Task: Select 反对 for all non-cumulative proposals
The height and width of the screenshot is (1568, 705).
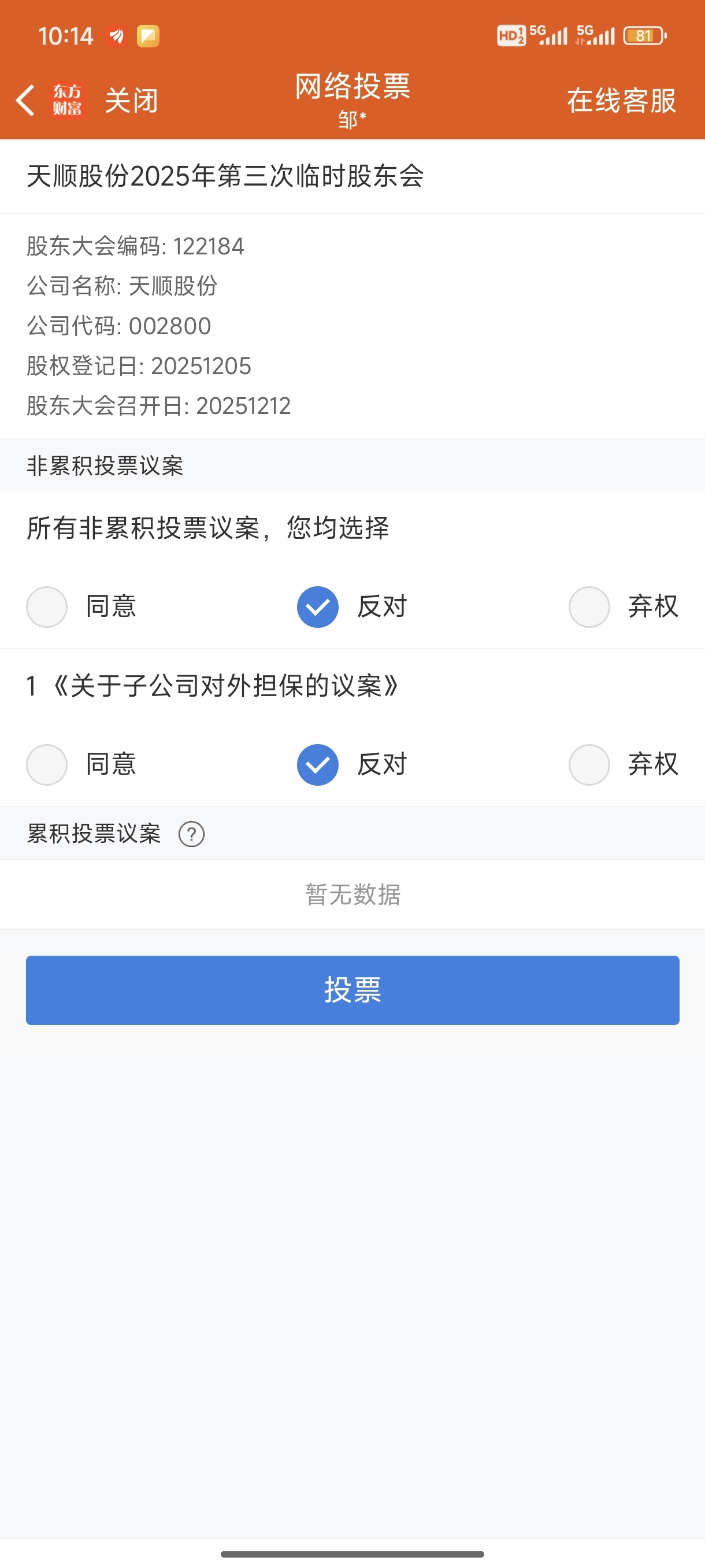Action: (x=317, y=607)
